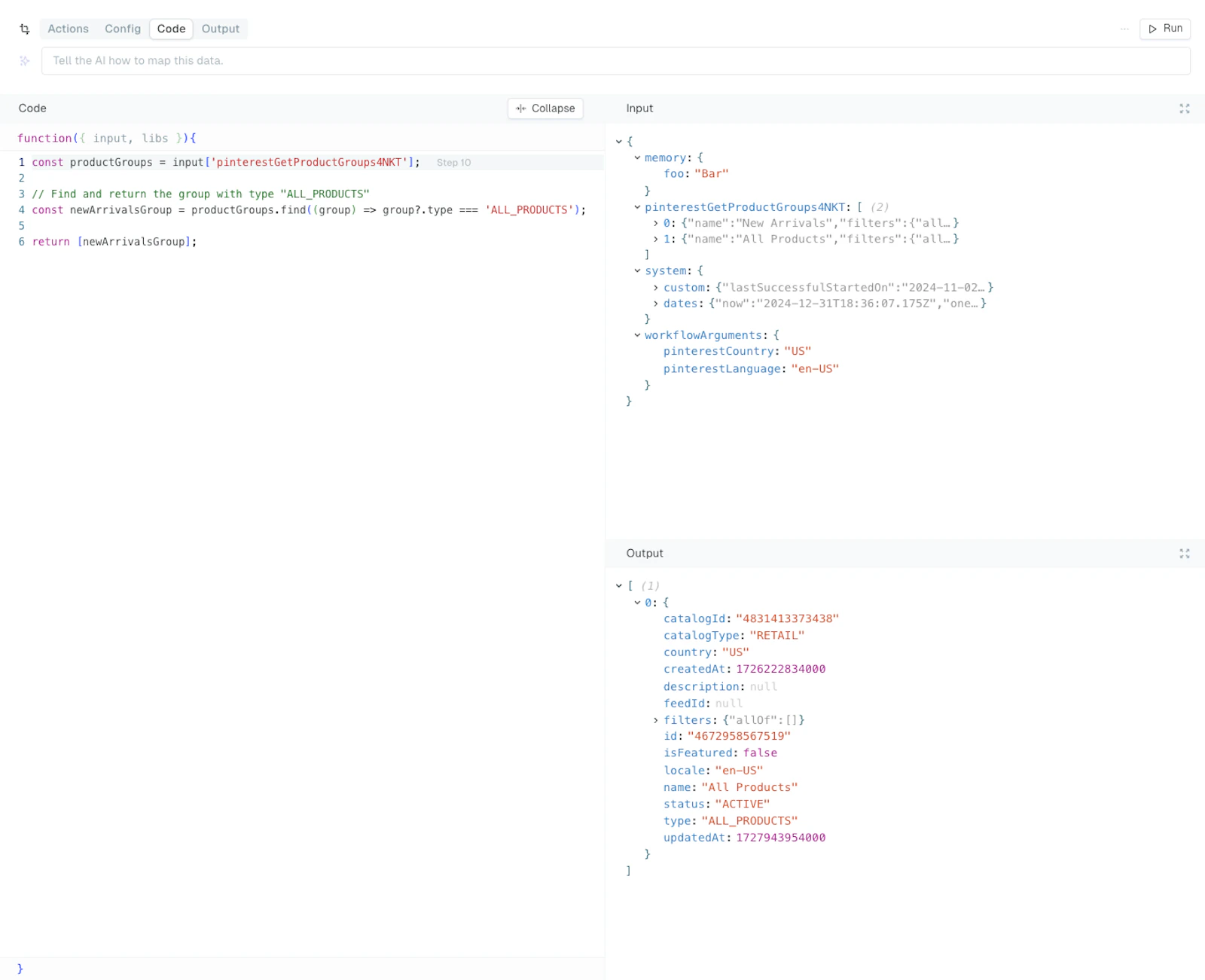The height and width of the screenshot is (980, 1205).
Task: Click the description: null entry
Action: [720, 687]
